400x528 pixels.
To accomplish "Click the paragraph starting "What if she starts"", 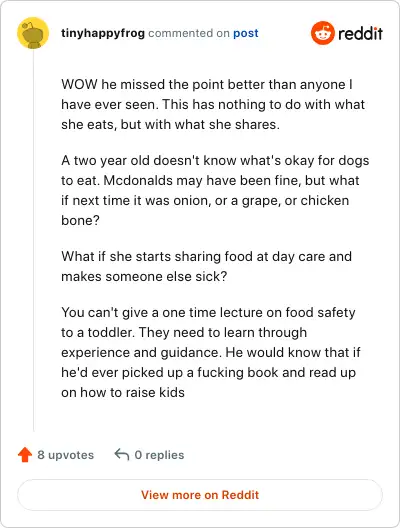I will 206,266.
